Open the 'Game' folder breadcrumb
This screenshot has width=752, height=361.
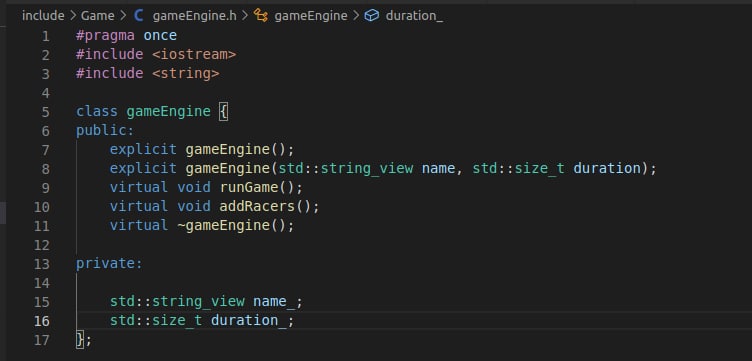98,16
